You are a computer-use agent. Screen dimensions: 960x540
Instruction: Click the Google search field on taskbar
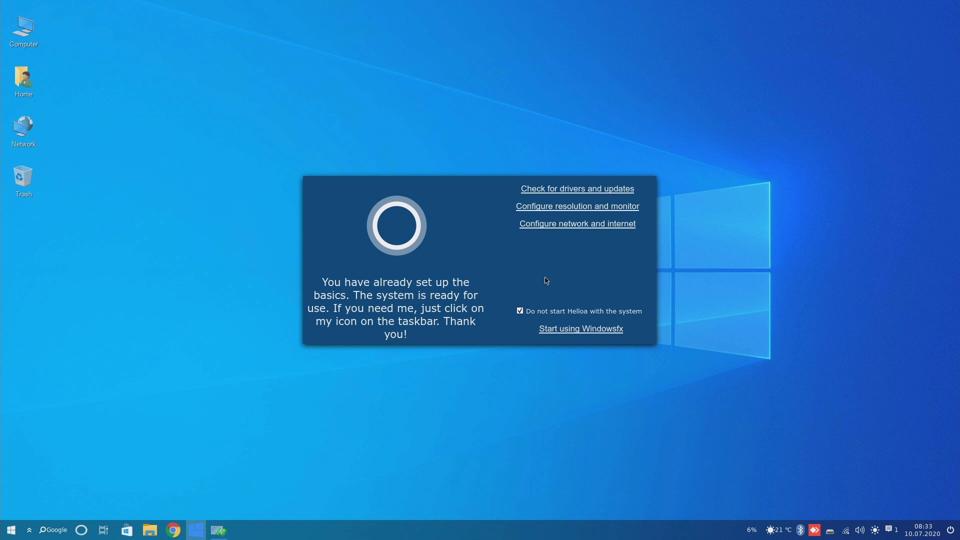click(54, 530)
